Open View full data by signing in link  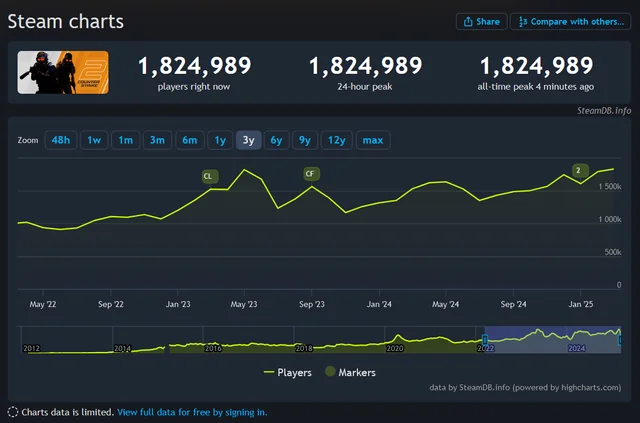192,412
